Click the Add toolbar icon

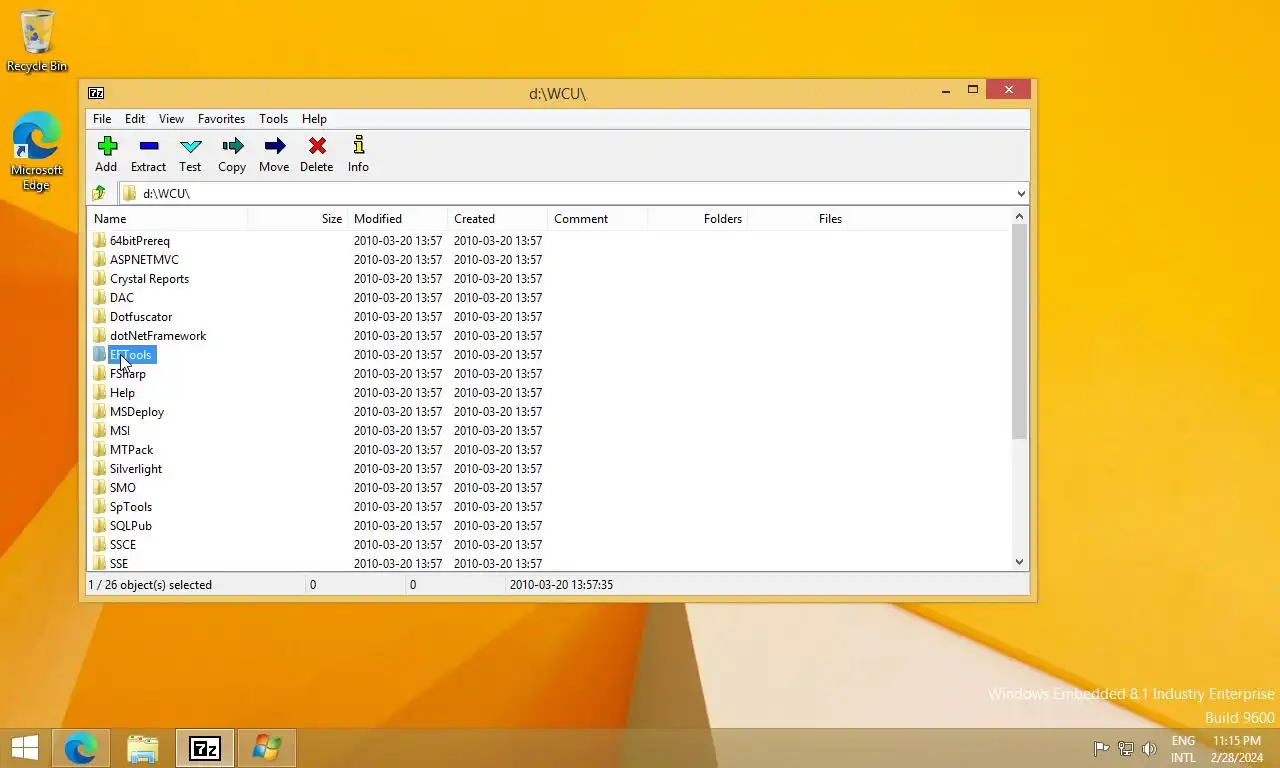click(x=107, y=146)
